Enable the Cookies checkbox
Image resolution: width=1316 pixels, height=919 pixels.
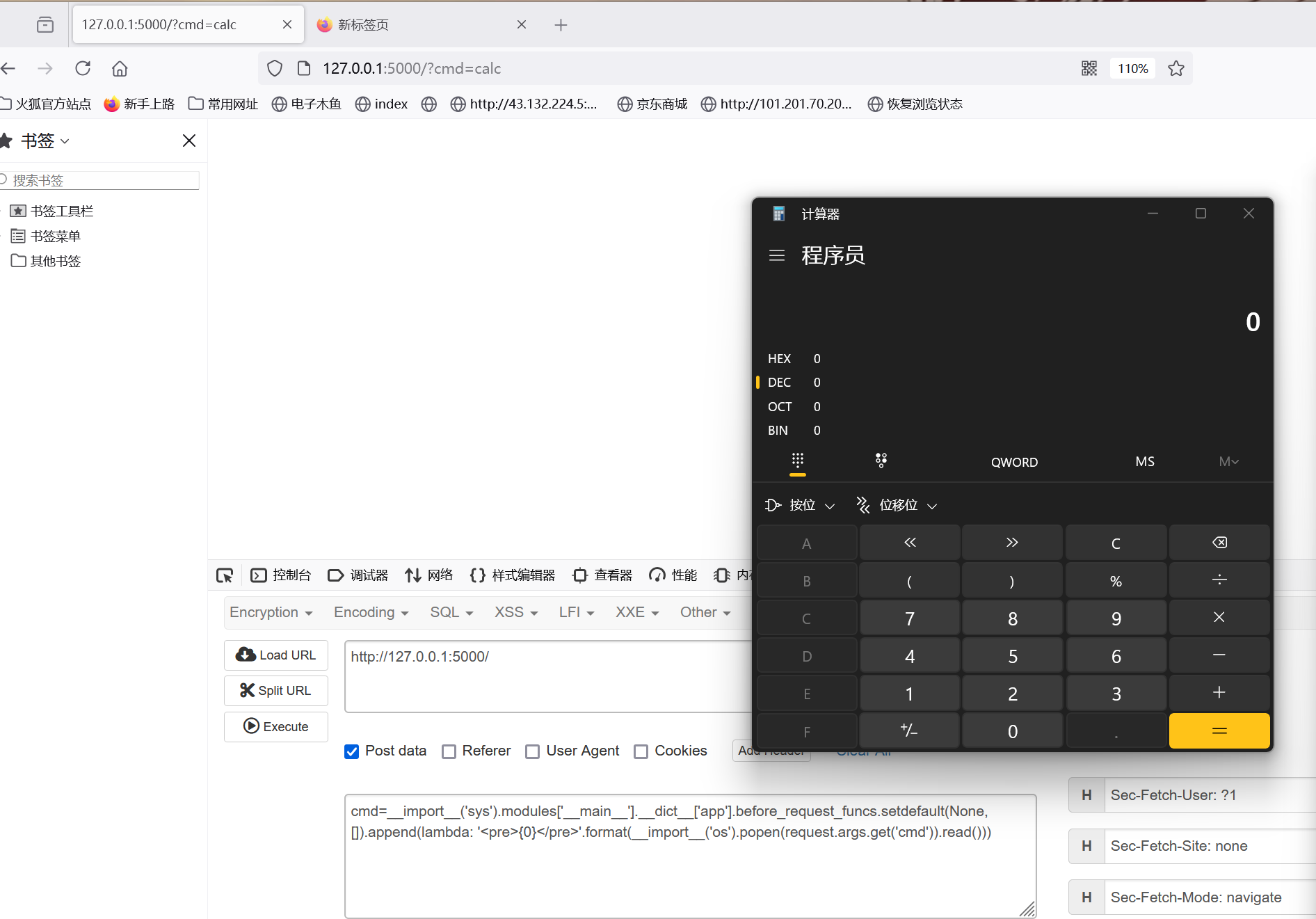[x=641, y=751]
